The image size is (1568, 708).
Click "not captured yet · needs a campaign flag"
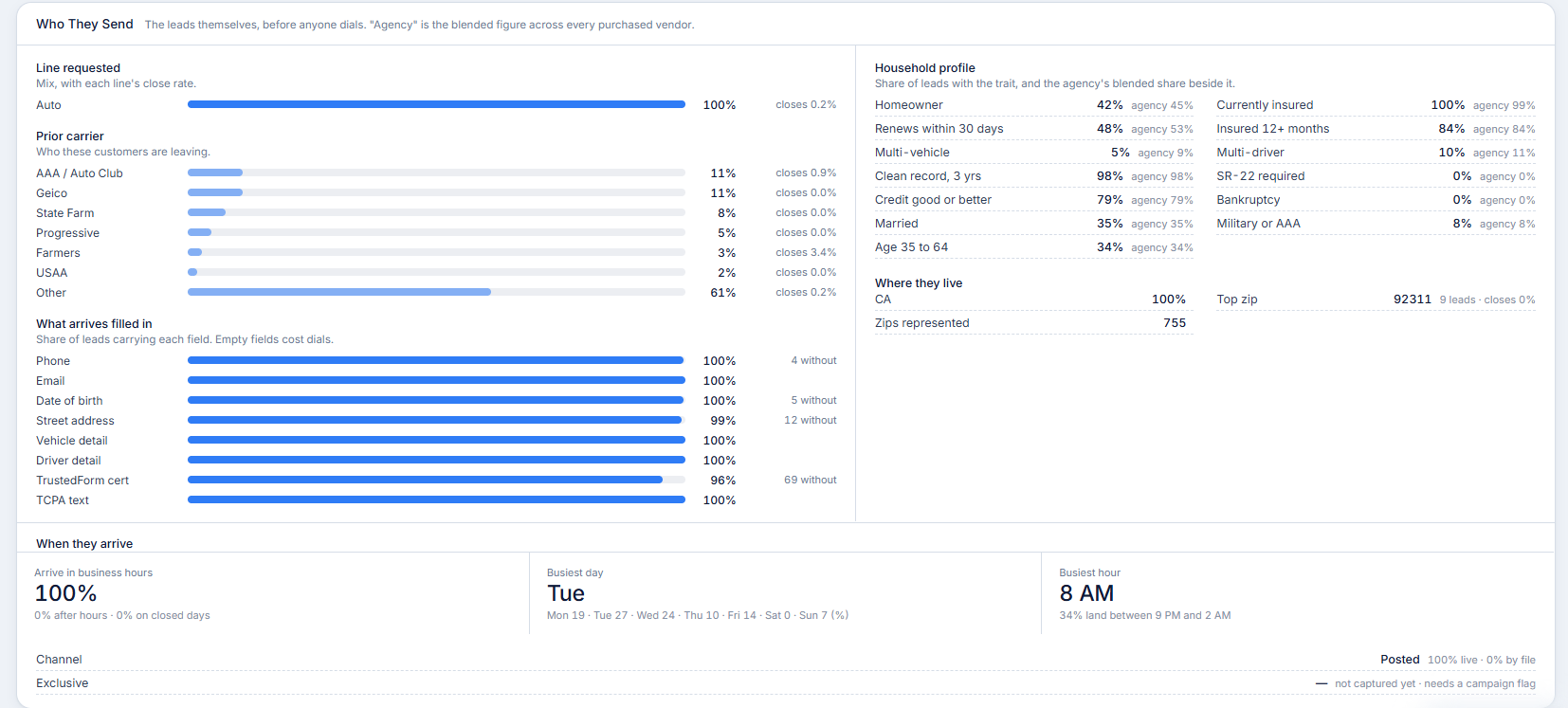(x=1435, y=683)
